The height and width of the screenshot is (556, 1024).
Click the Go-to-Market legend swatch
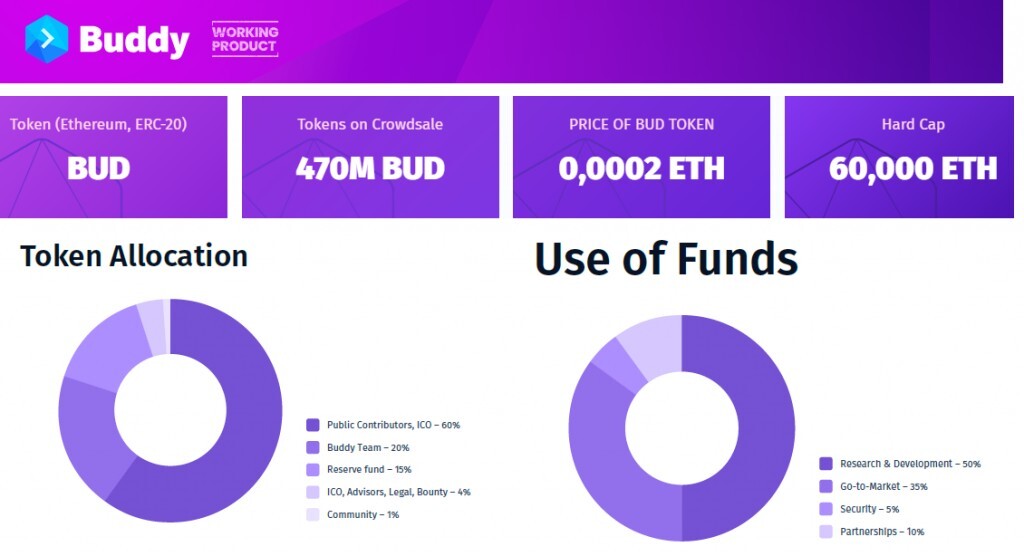click(x=826, y=486)
